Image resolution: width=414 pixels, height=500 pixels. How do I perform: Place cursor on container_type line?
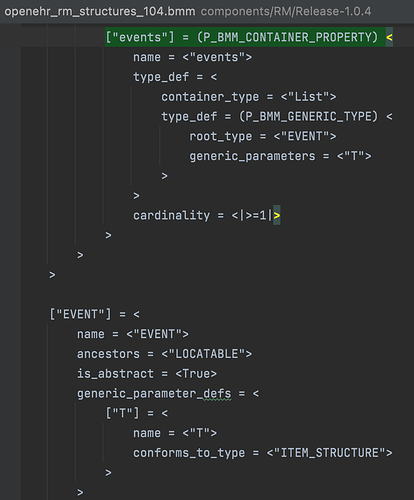pyautogui.click(x=249, y=97)
